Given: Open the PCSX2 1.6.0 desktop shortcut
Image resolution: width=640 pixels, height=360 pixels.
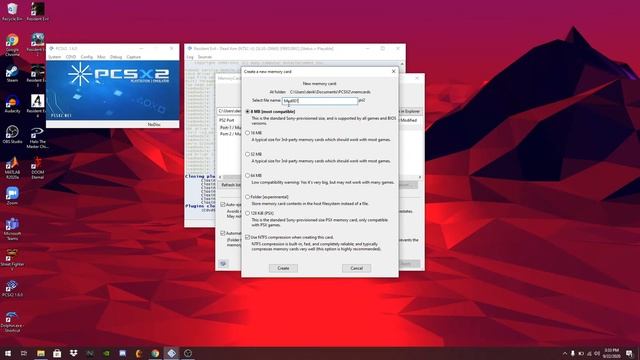Looking at the screenshot, I should click(12, 288).
